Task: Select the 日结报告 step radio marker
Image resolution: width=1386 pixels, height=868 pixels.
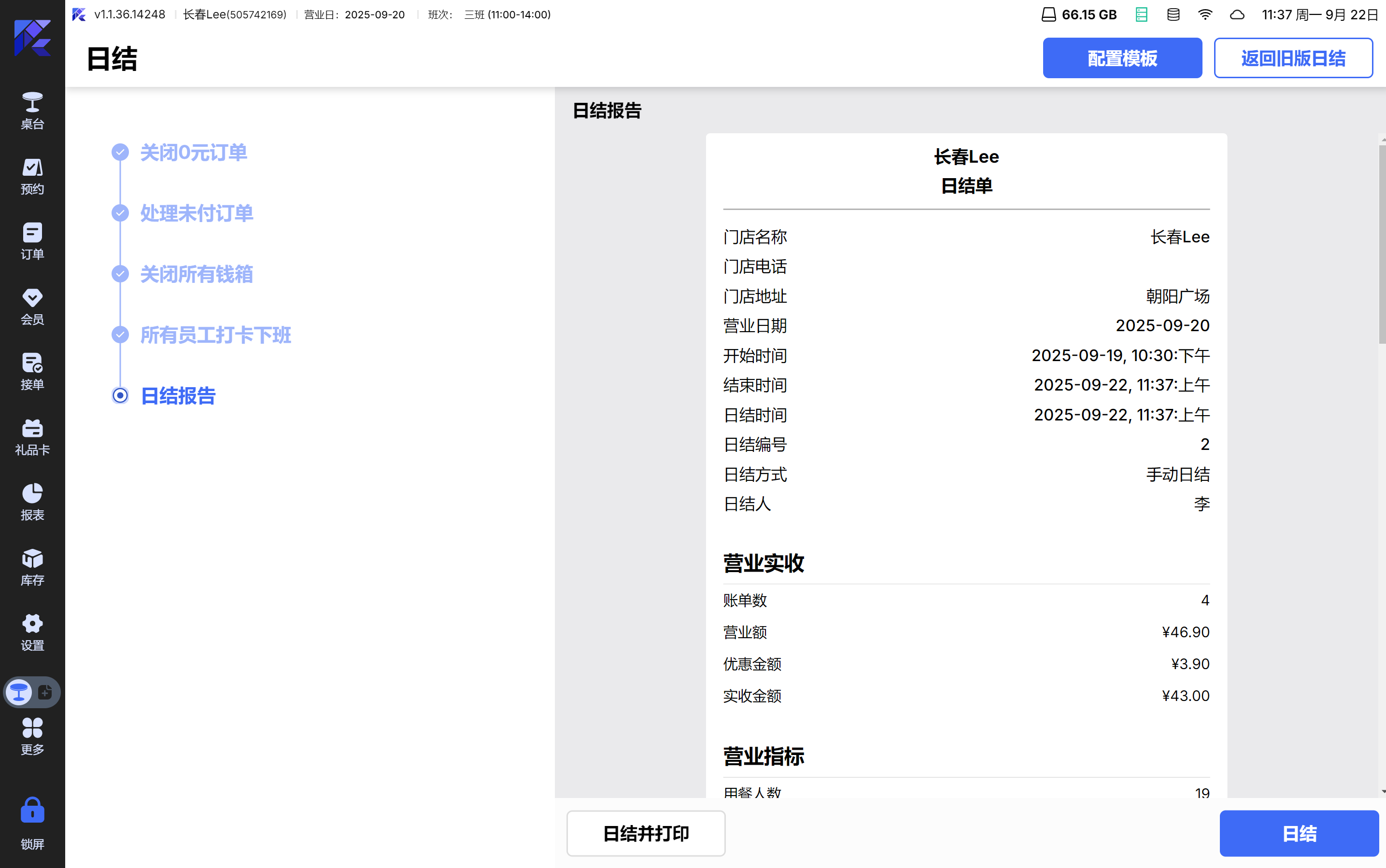Action: pos(120,395)
